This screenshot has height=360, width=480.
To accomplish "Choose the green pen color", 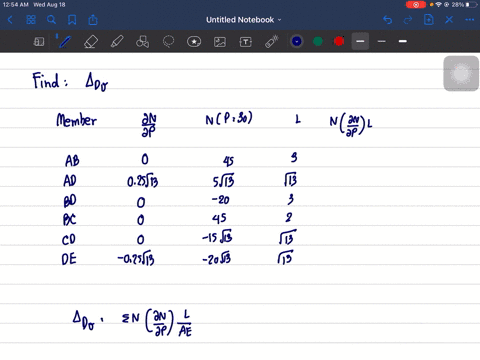I will [x=318, y=41].
